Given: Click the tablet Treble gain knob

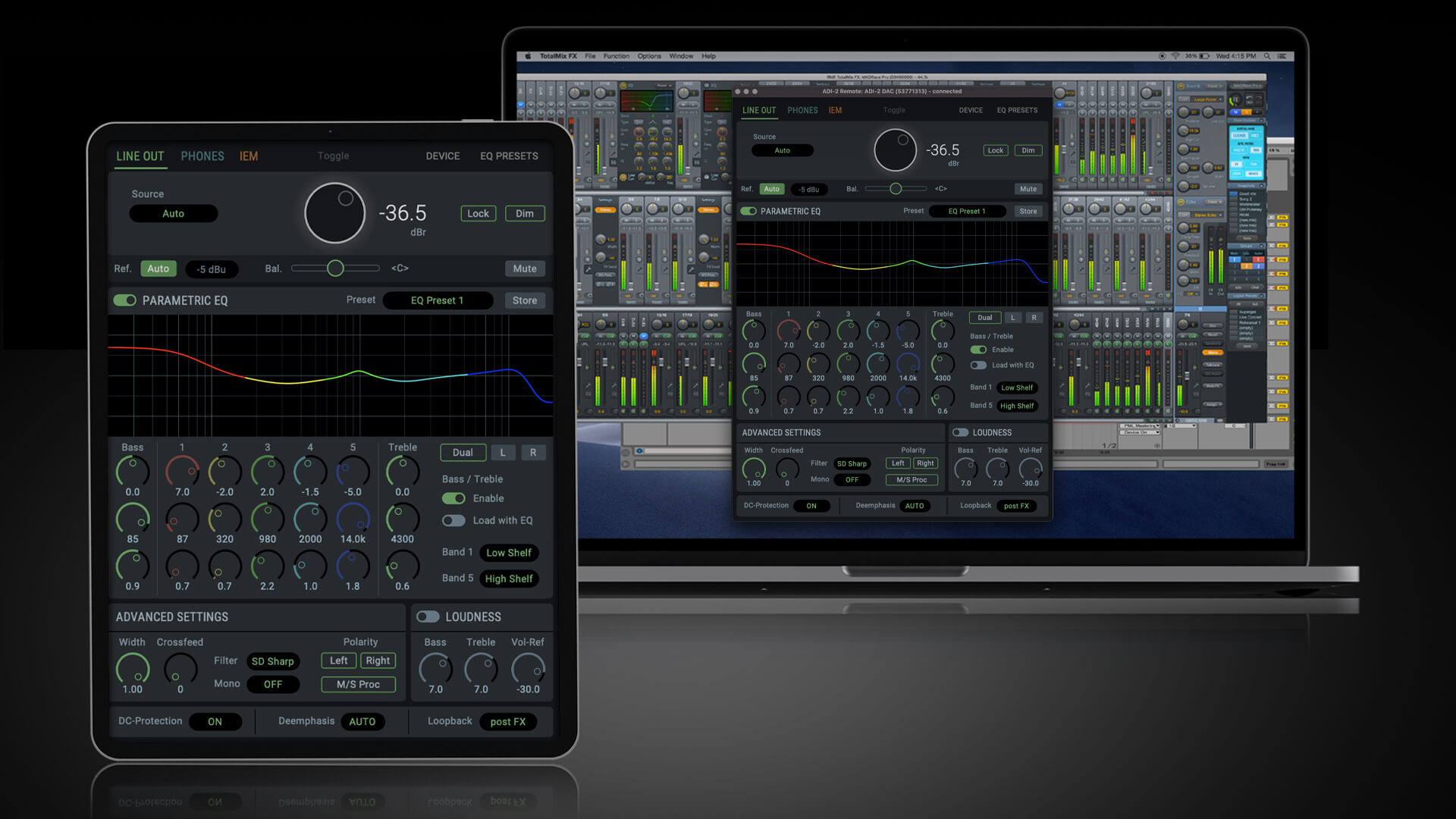Looking at the screenshot, I should [x=402, y=471].
